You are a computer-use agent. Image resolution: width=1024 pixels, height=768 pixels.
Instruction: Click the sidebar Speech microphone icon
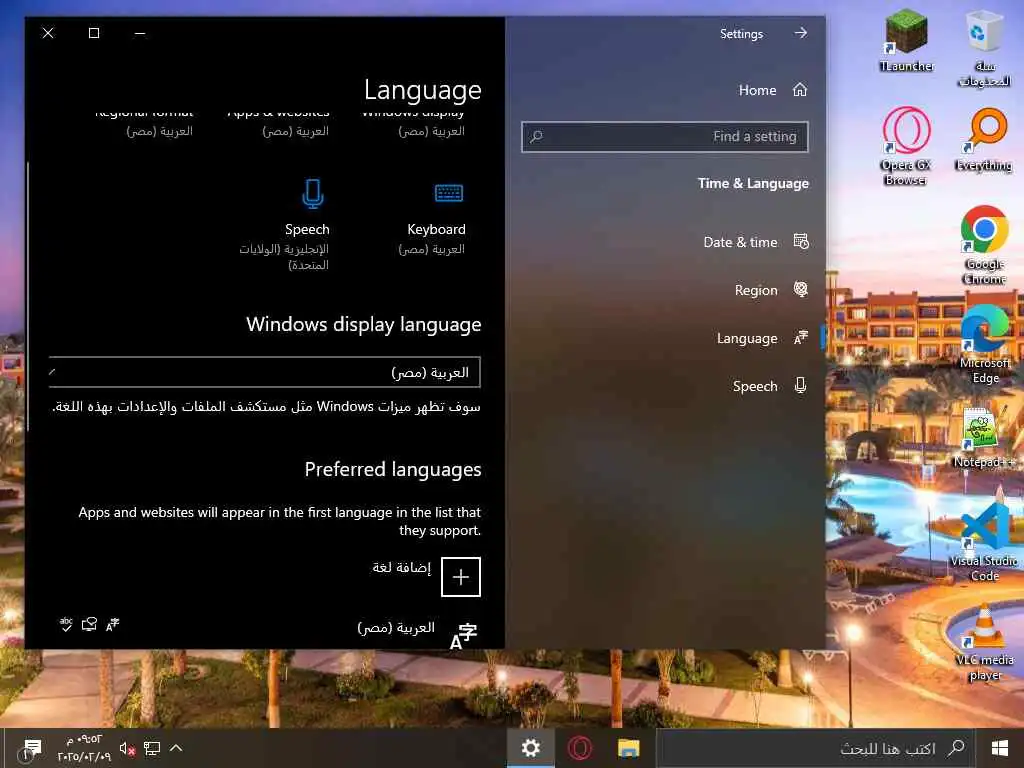click(801, 385)
